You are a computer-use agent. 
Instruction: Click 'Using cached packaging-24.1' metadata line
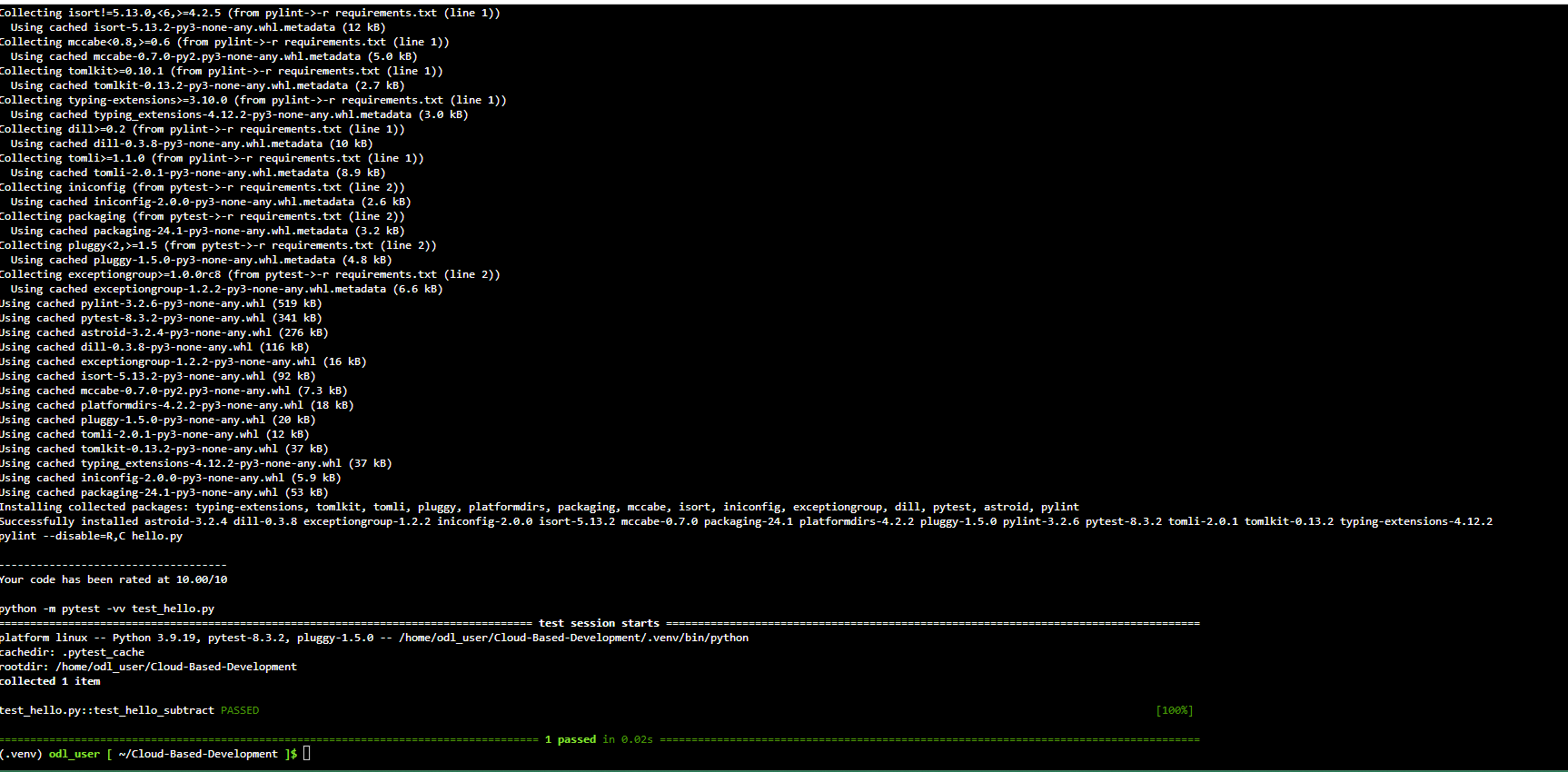point(208,231)
